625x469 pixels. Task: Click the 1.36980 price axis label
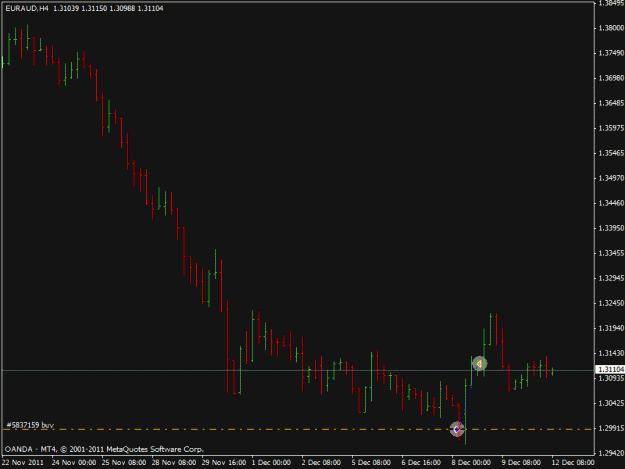pos(611,78)
